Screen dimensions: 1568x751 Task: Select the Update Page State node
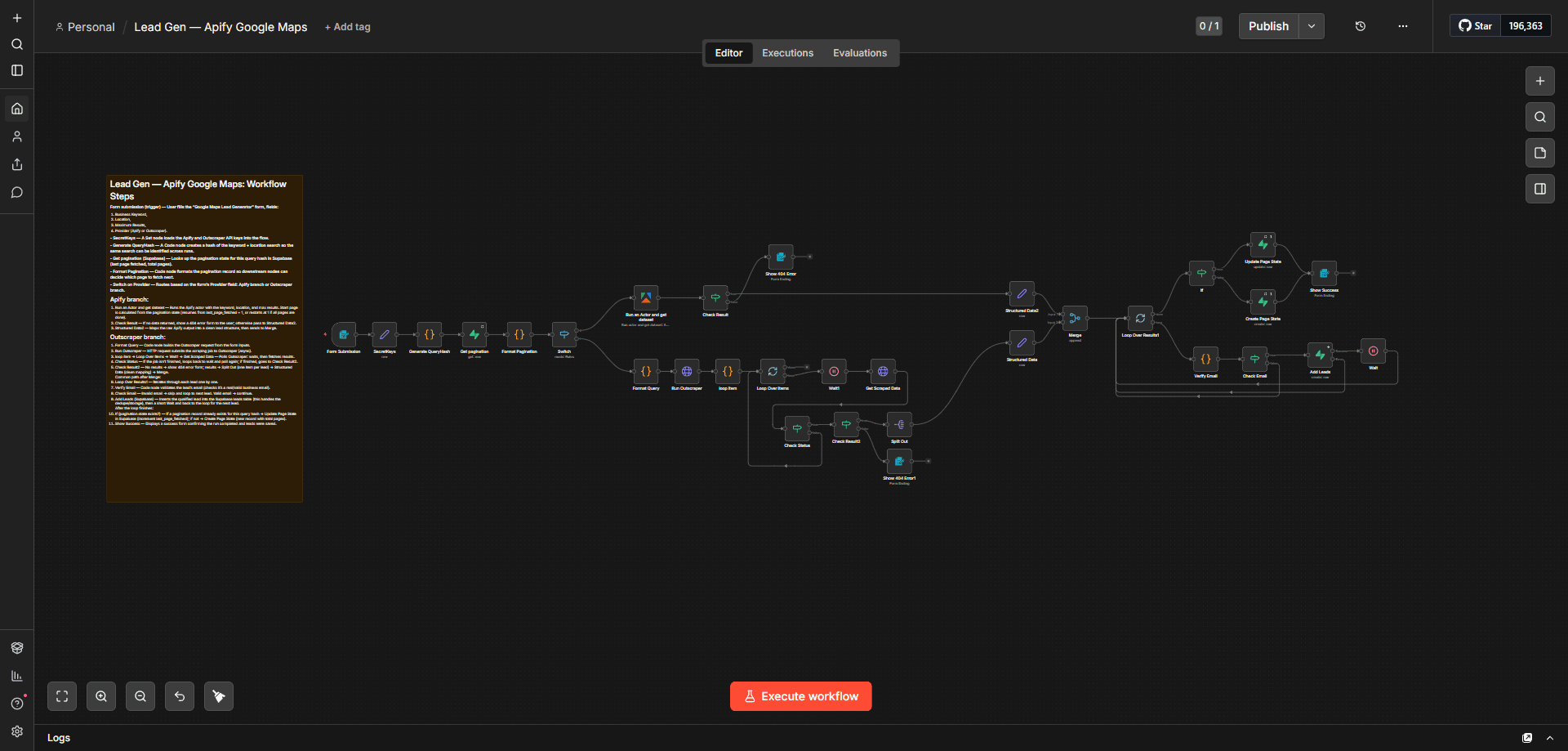[1263, 244]
